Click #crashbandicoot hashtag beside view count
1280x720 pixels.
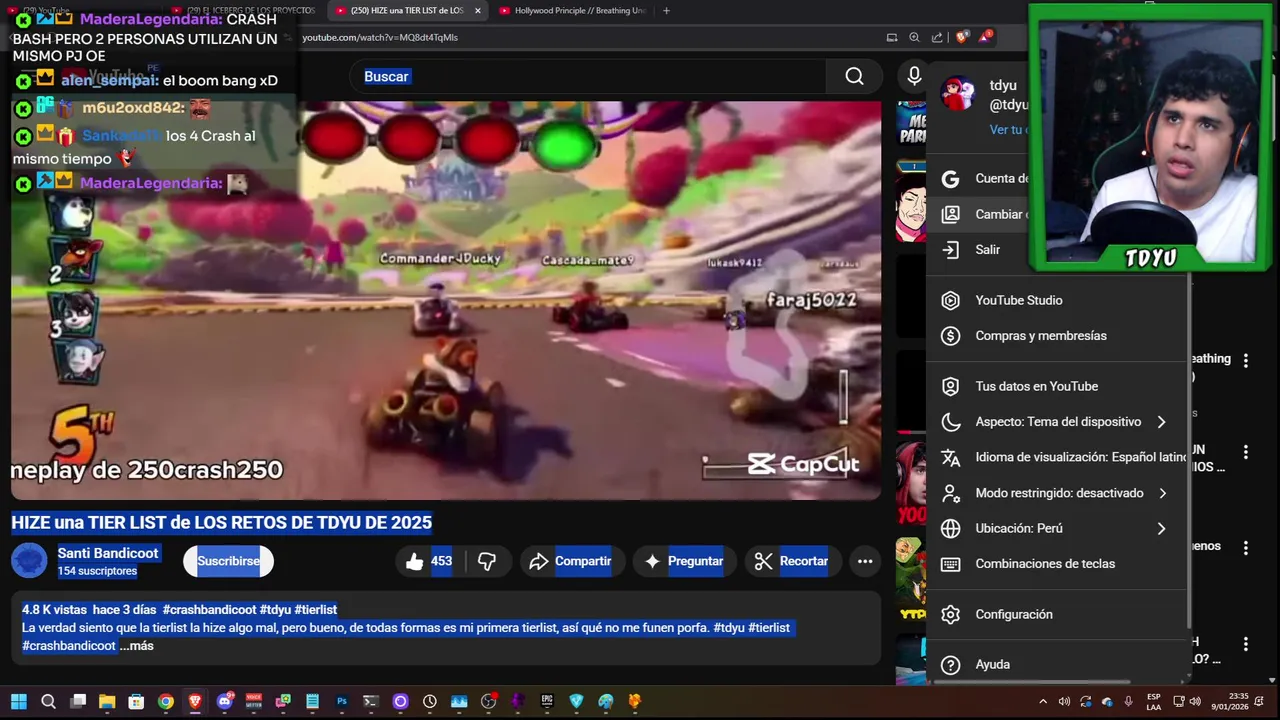click(209, 609)
